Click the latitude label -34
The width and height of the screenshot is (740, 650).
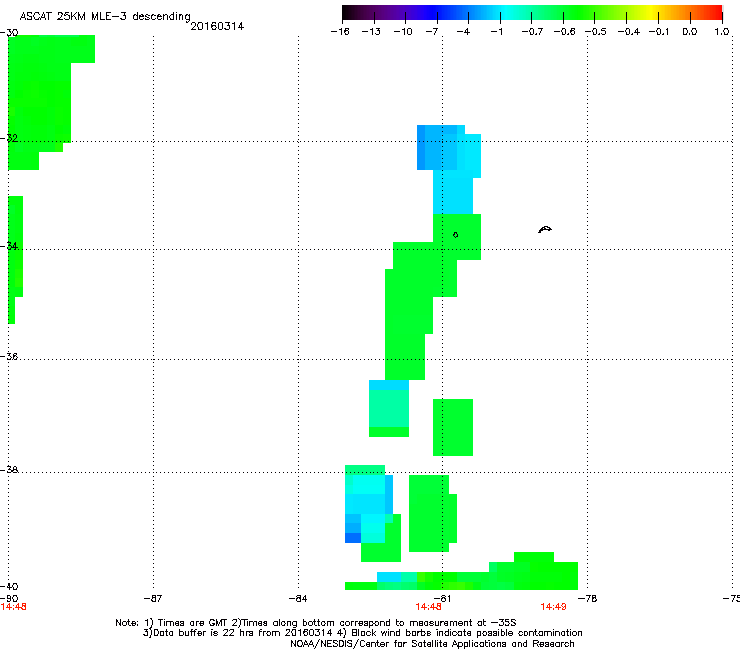[x=9, y=246]
